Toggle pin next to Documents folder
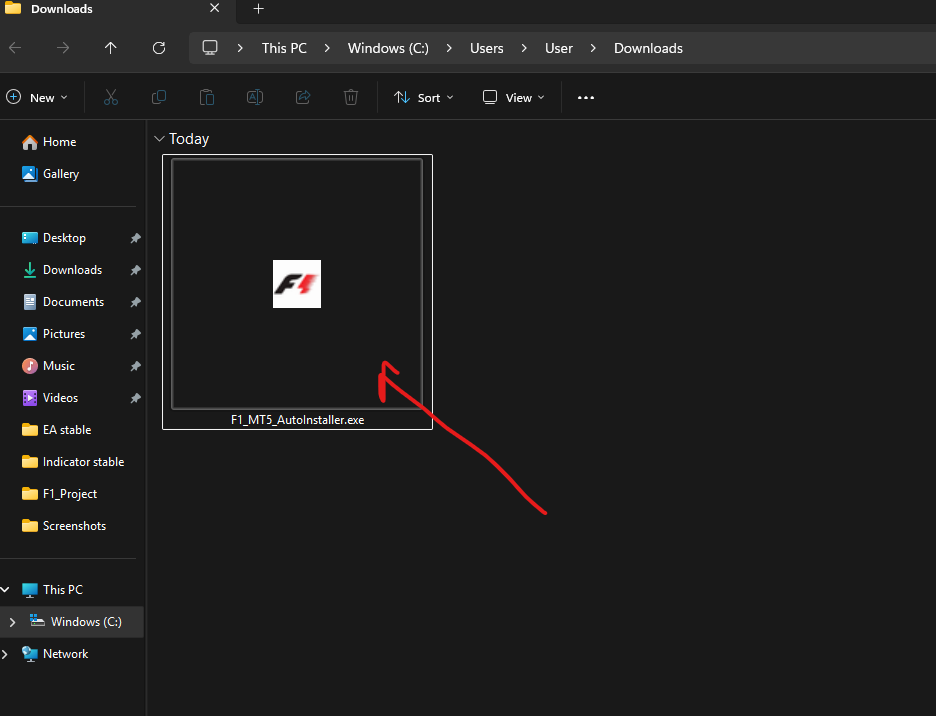 135,302
